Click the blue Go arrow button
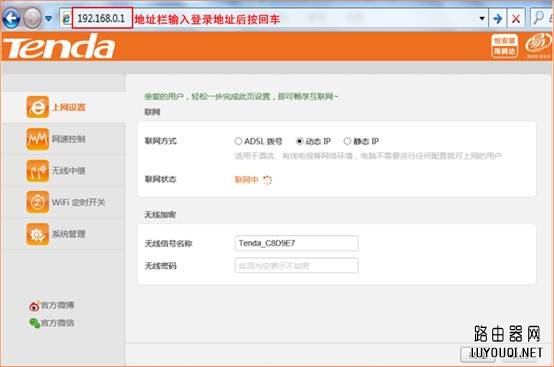This screenshot has width=554, height=367. 497,18
